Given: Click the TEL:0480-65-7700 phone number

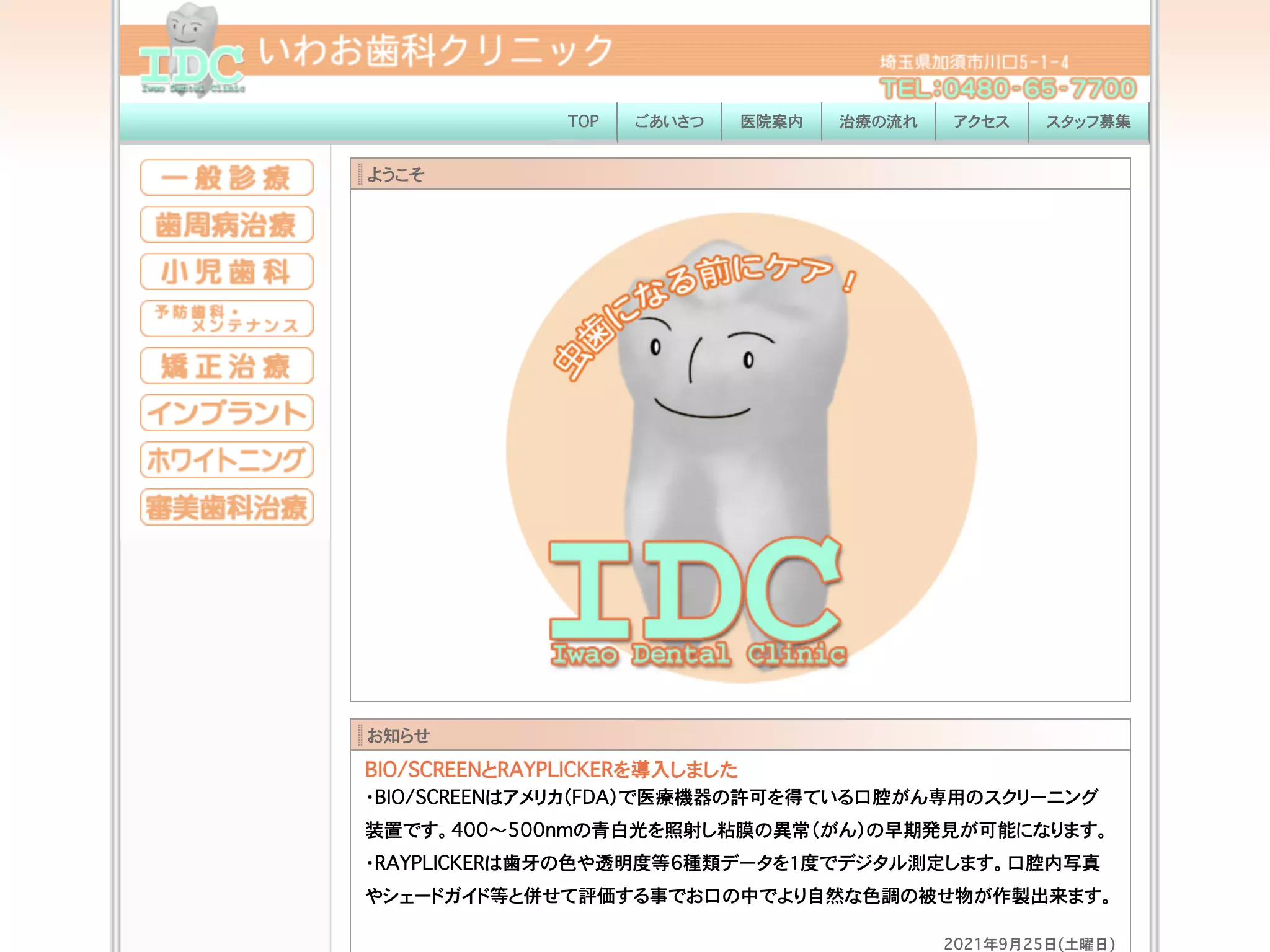Looking at the screenshot, I should [1008, 89].
